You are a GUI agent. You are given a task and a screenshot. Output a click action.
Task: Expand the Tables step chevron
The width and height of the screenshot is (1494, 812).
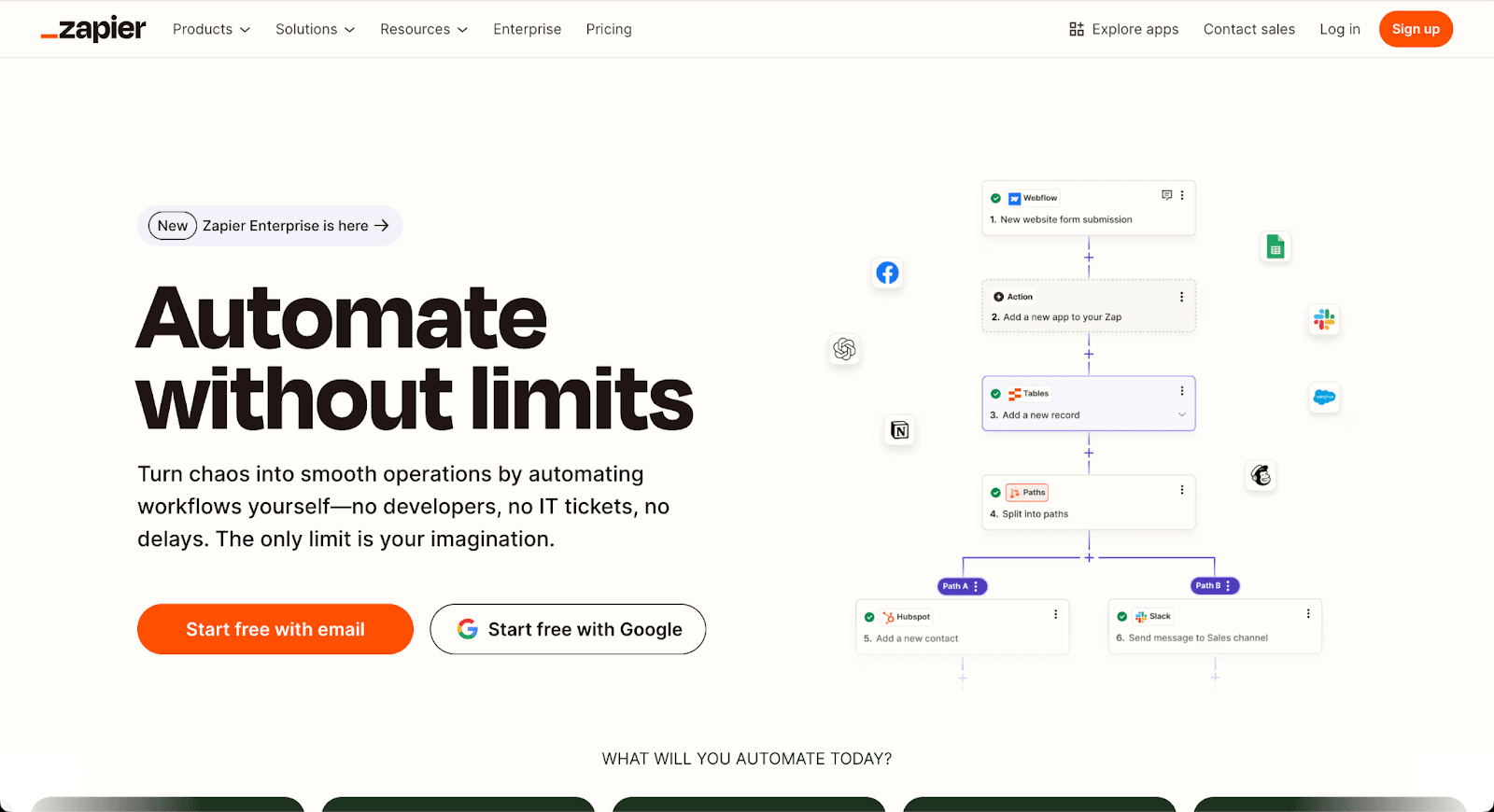tap(1181, 415)
